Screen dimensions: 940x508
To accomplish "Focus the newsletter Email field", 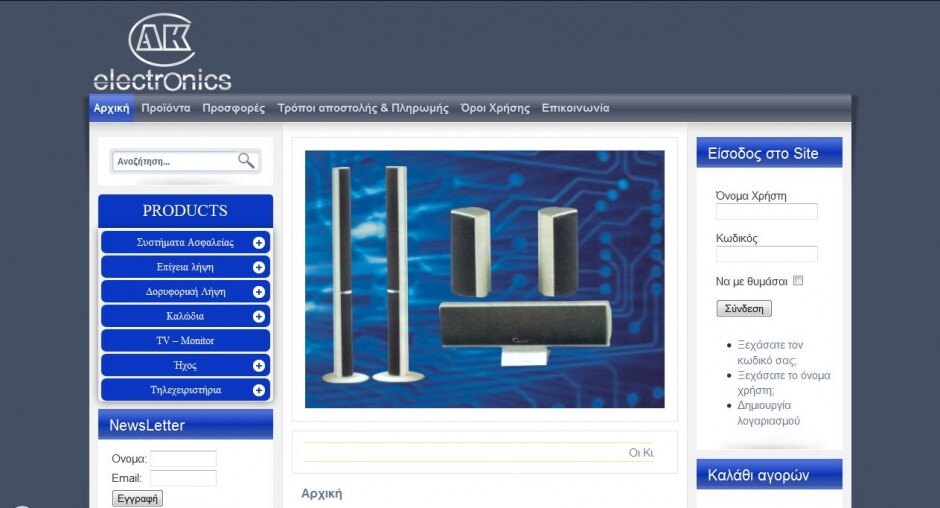I will [183, 478].
